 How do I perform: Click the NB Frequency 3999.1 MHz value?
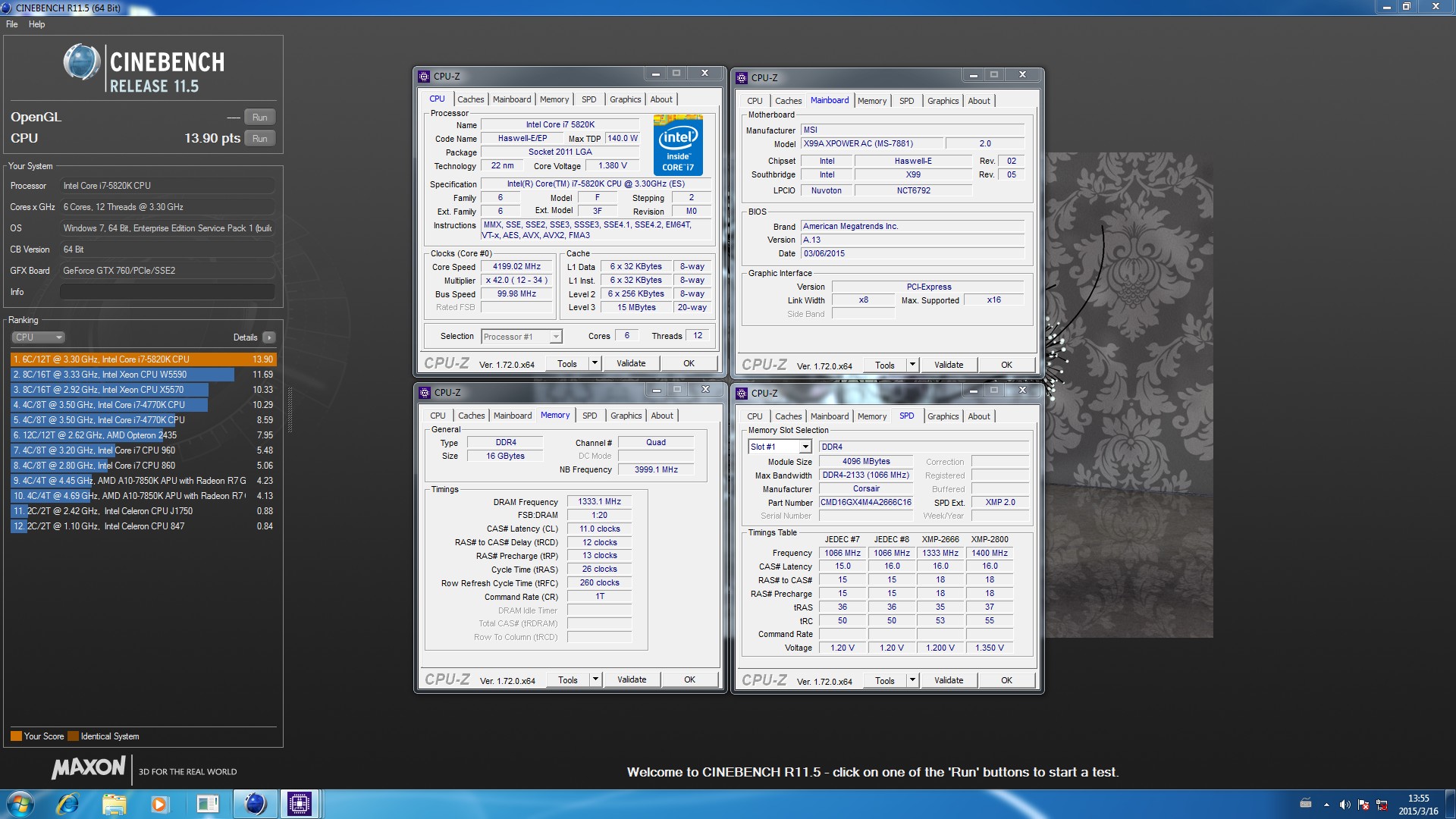click(x=656, y=470)
